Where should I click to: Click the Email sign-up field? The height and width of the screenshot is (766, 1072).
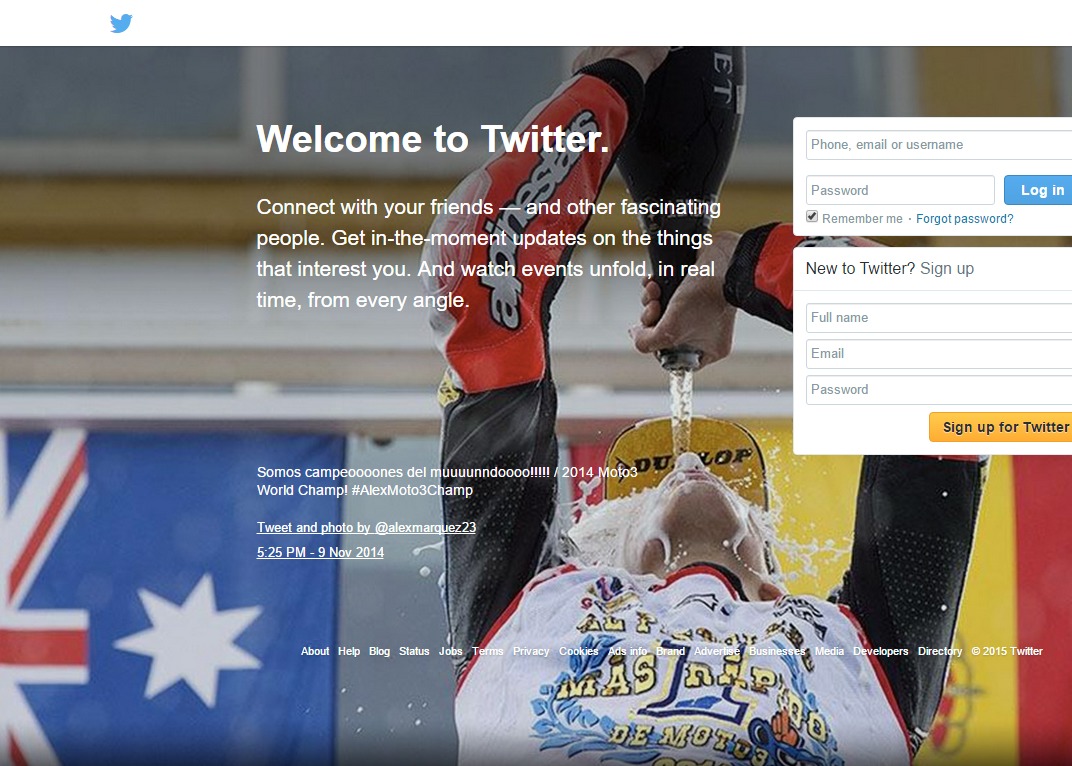939,354
